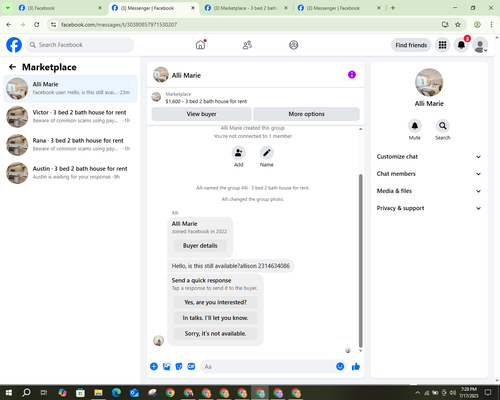Open File Explorer from the taskbar

(x=98, y=393)
